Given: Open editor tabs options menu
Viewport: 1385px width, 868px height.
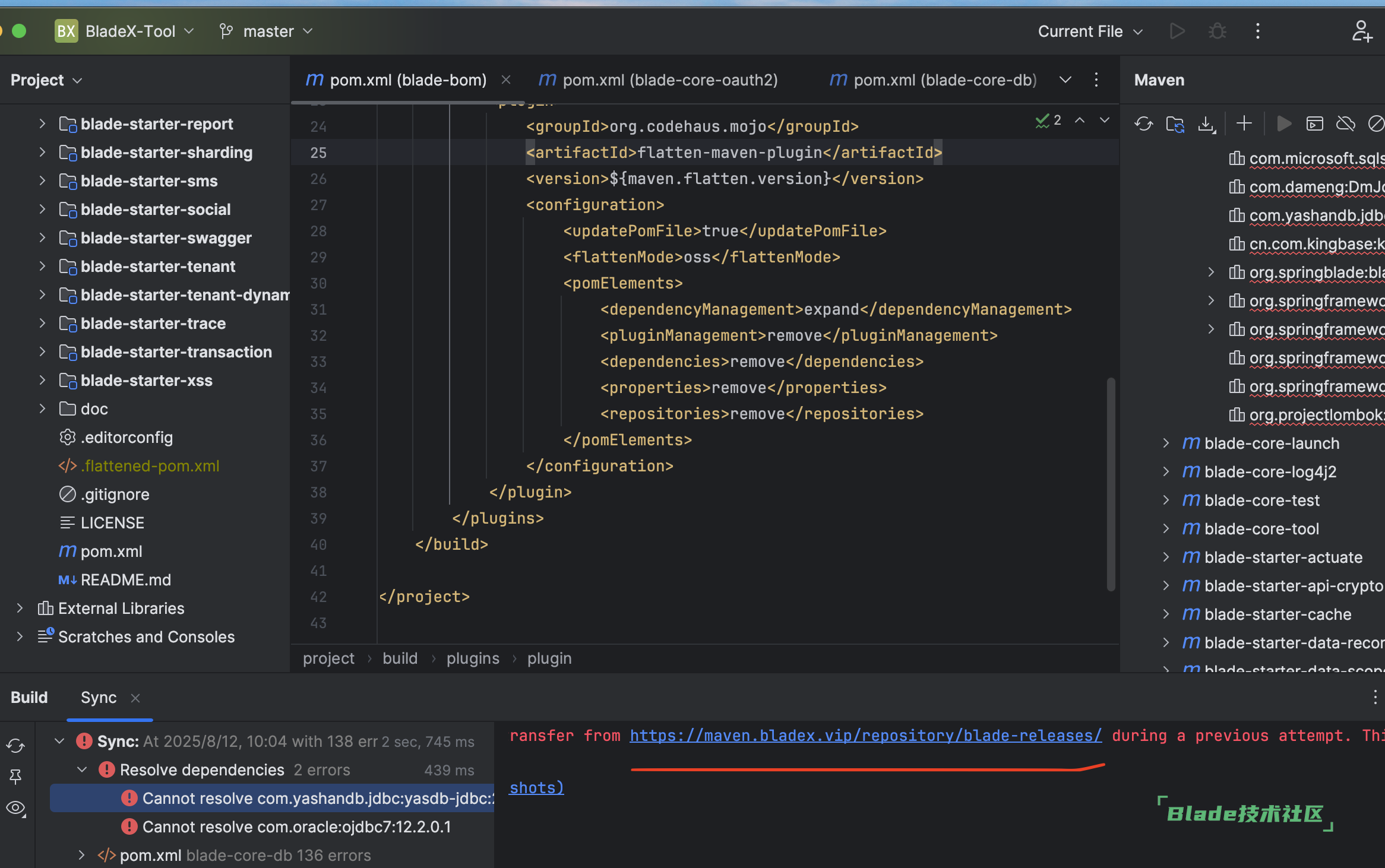Looking at the screenshot, I should coord(1096,80).
